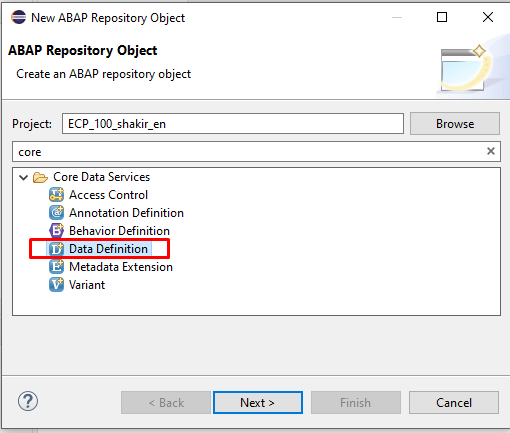Pick the Variant tree item
This screenshot has width=510, height=433.
click(87, 285)
